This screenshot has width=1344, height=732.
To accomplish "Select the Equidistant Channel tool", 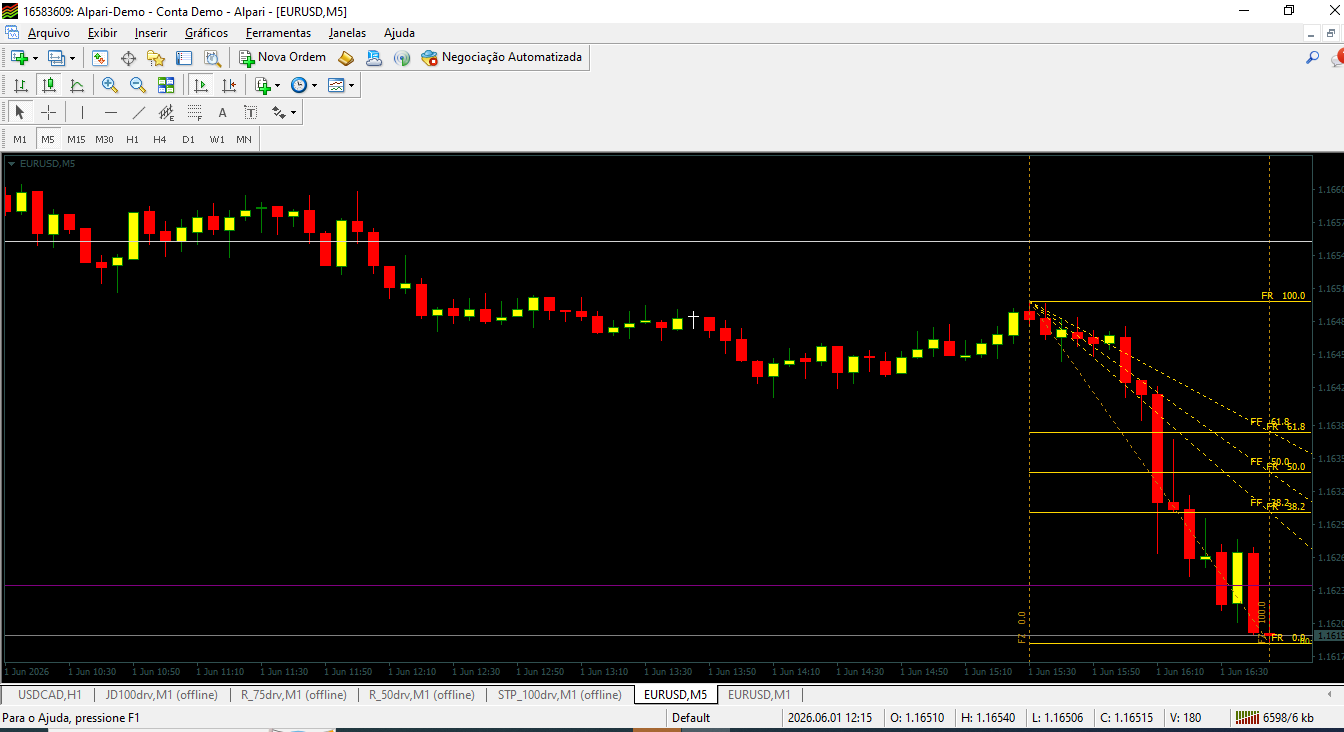I will tap(166, 112).
